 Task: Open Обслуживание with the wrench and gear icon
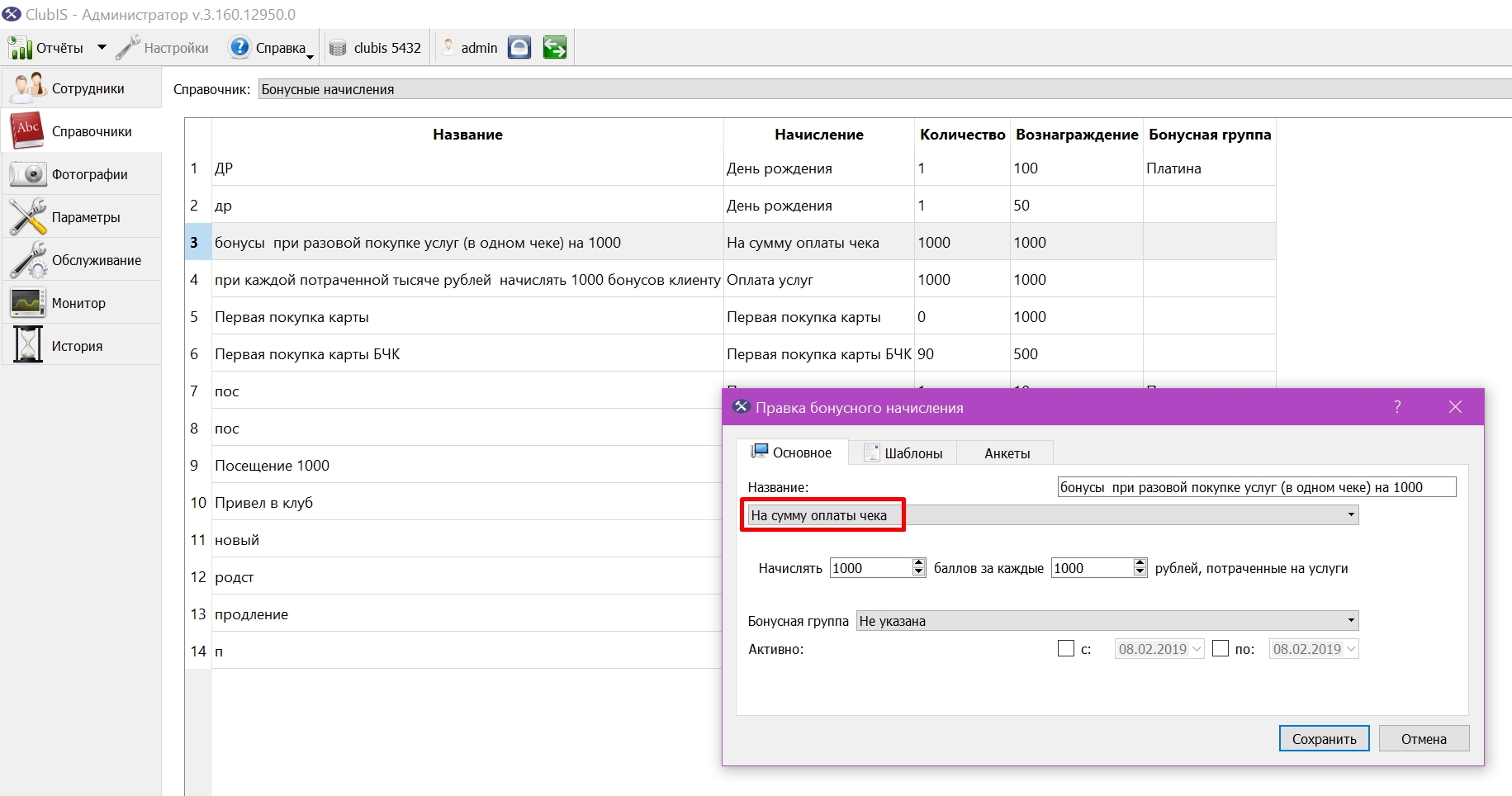[x=81, y=260]
